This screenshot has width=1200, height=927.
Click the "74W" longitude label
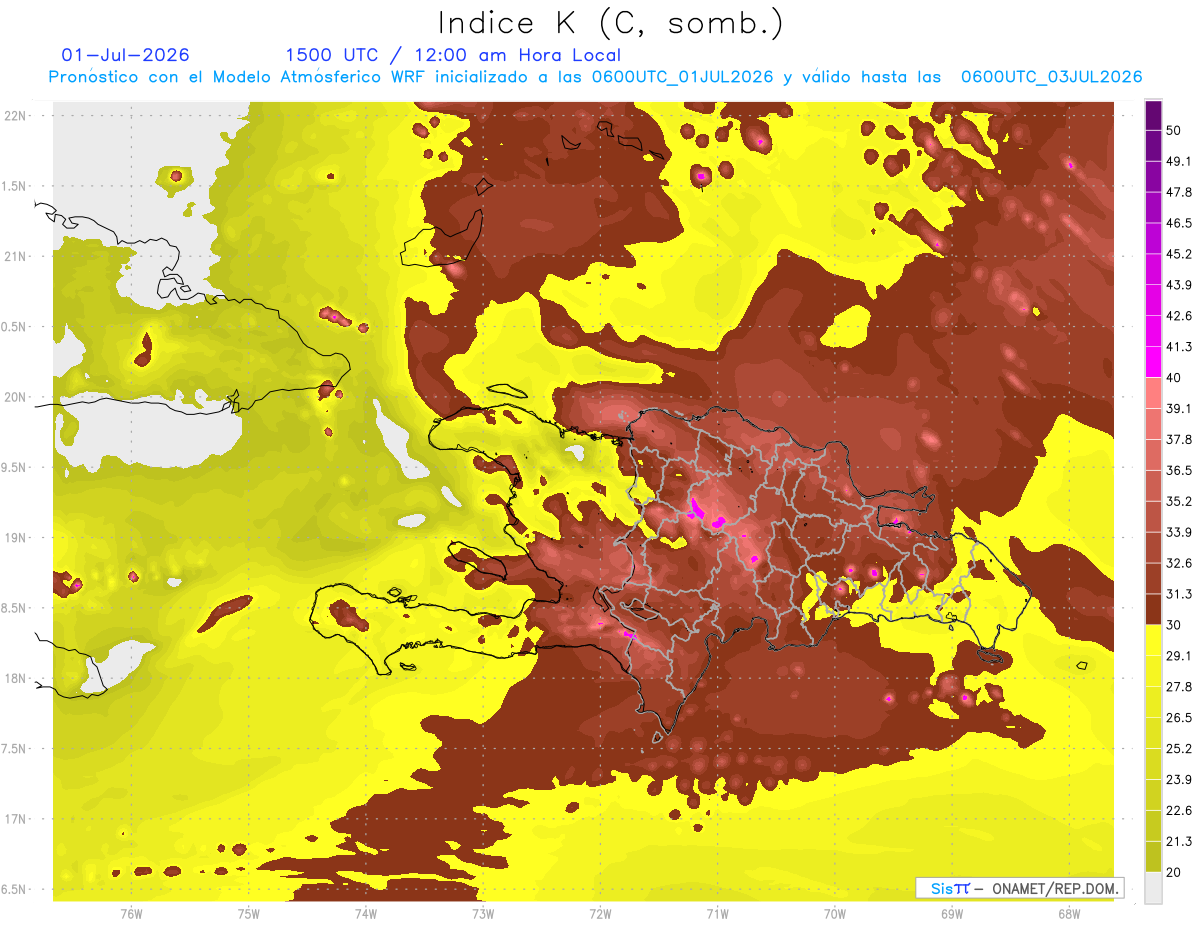(366, 913)
